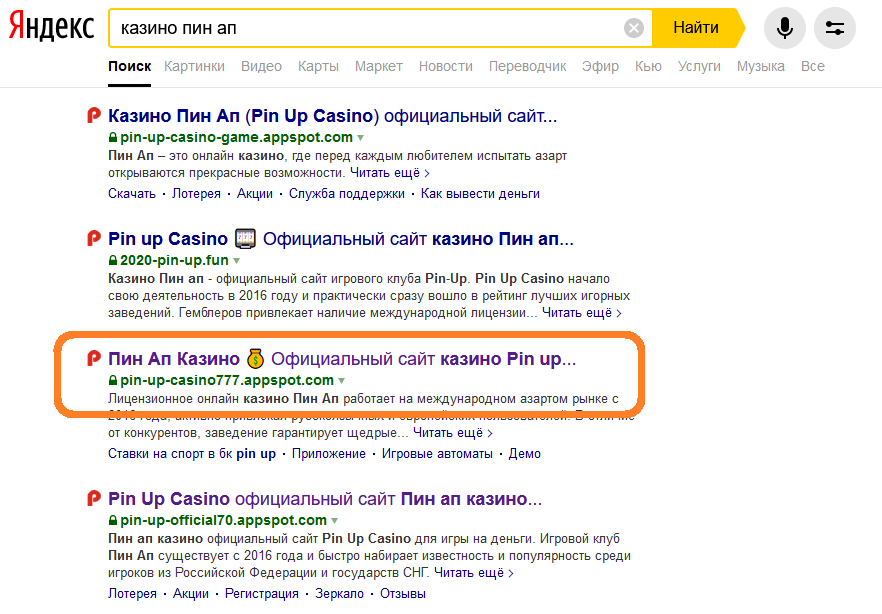Click lock icon beside pin-up-official70.appspot.com

click(x=112, y=520)
